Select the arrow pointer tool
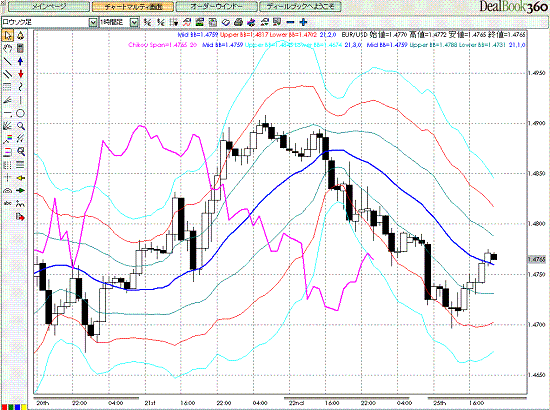 tap(8, 35)
